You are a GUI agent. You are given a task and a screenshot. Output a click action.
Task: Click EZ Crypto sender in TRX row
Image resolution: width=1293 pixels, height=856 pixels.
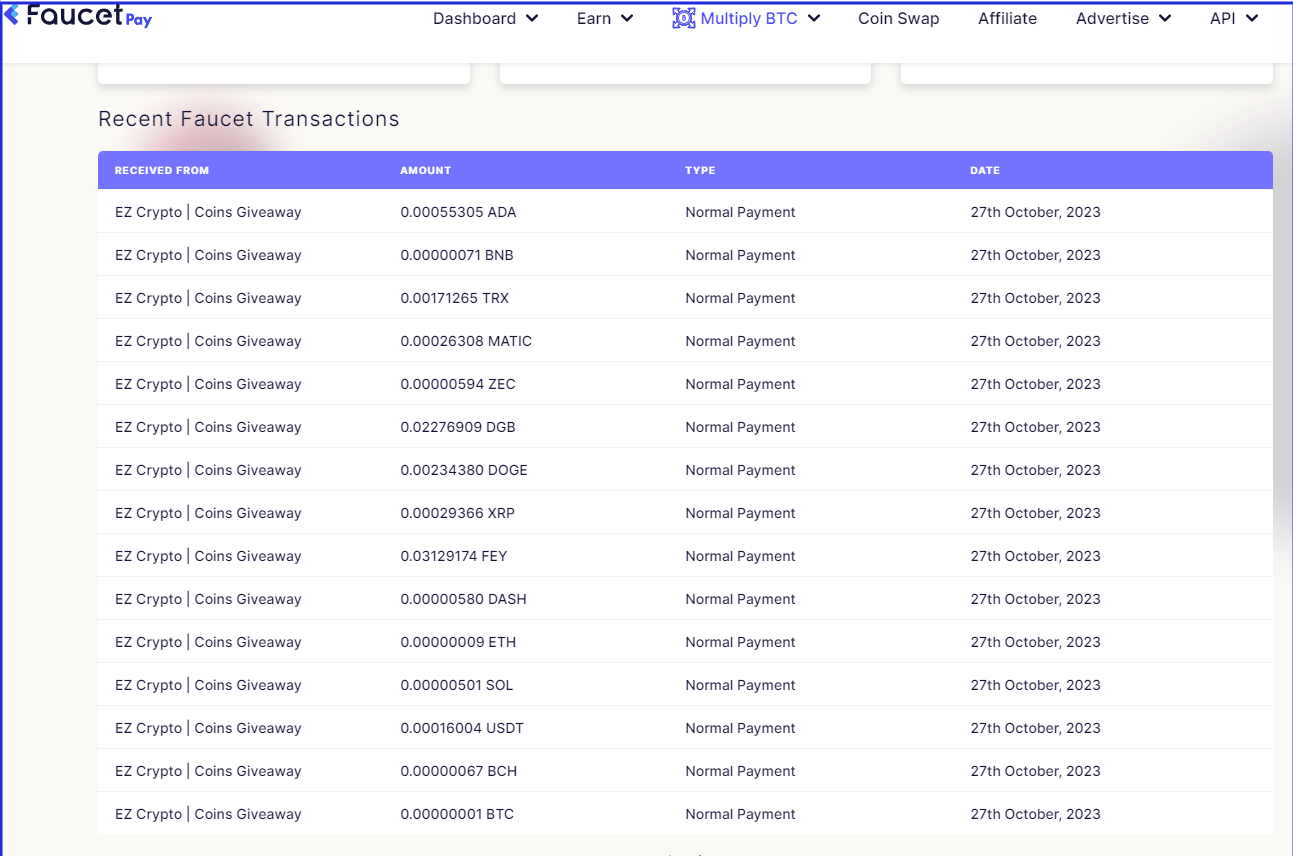click(x=208, y=298)
